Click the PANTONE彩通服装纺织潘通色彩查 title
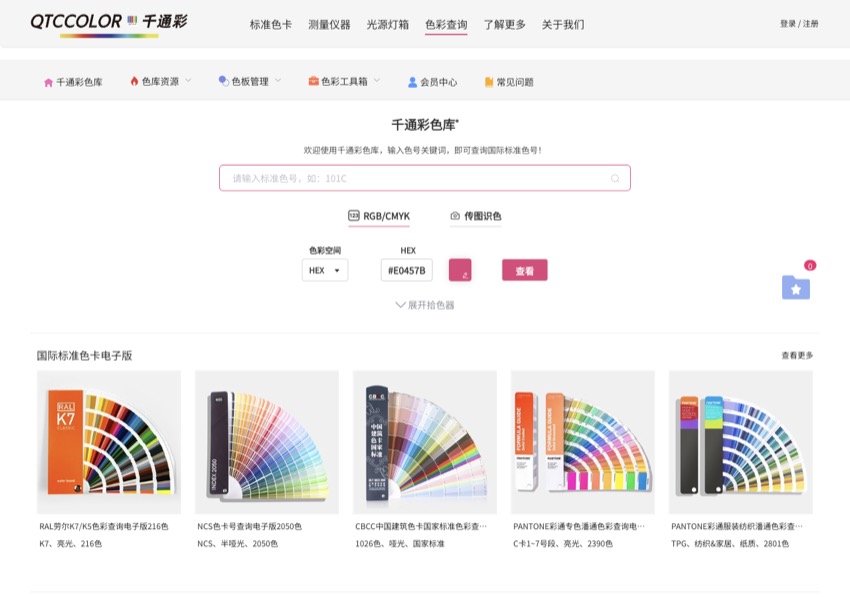 (737, 526)
